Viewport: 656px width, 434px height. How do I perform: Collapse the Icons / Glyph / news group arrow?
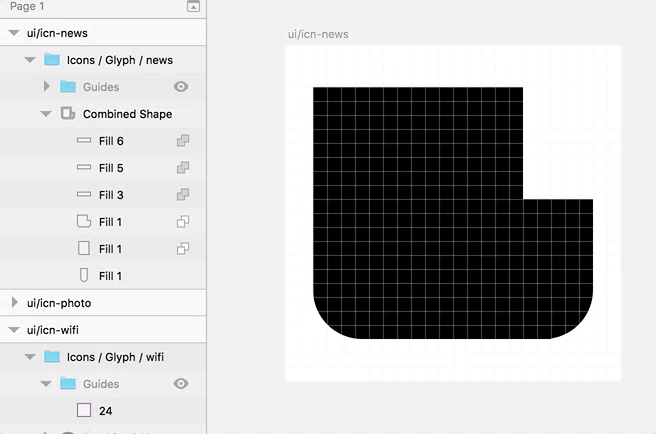[x=30, y=60]
